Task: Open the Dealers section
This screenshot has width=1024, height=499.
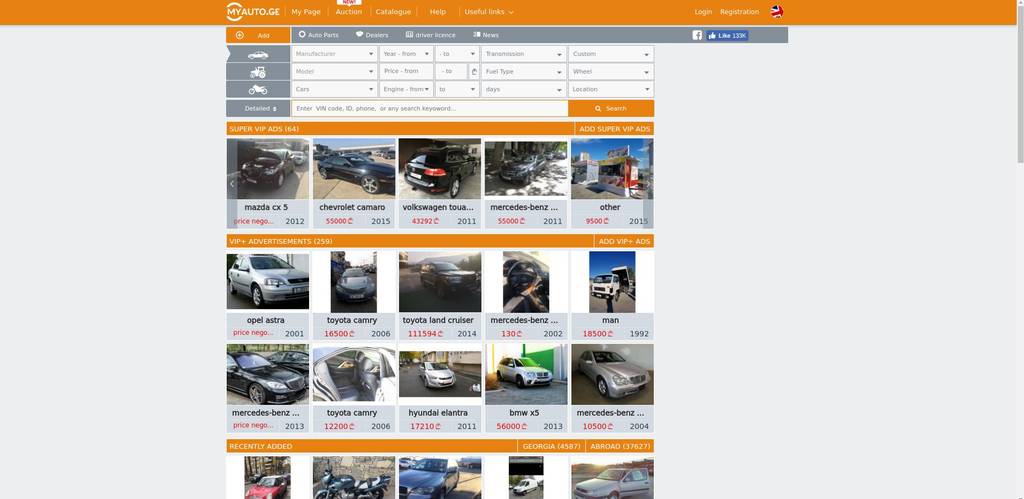Action: (372, 35)
